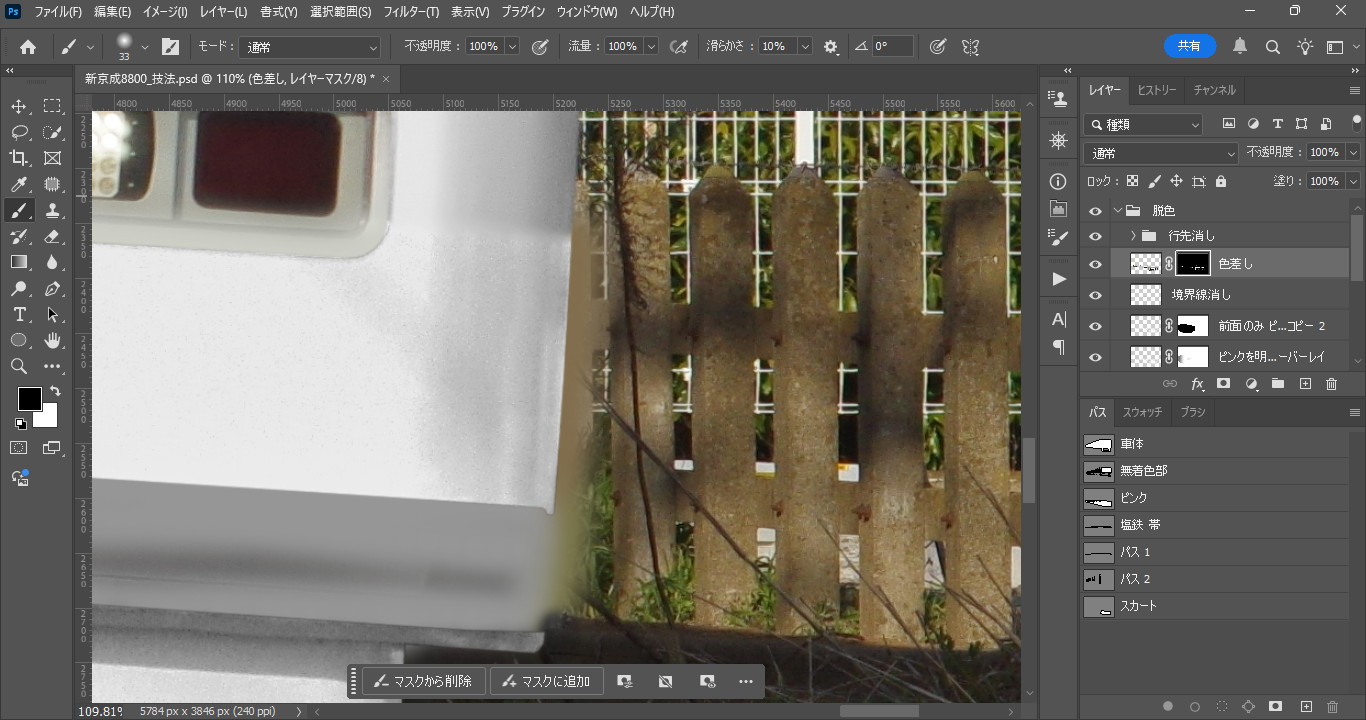1366x720 pixels.
Task: Select the Move tool
Action: coord(19,106)
